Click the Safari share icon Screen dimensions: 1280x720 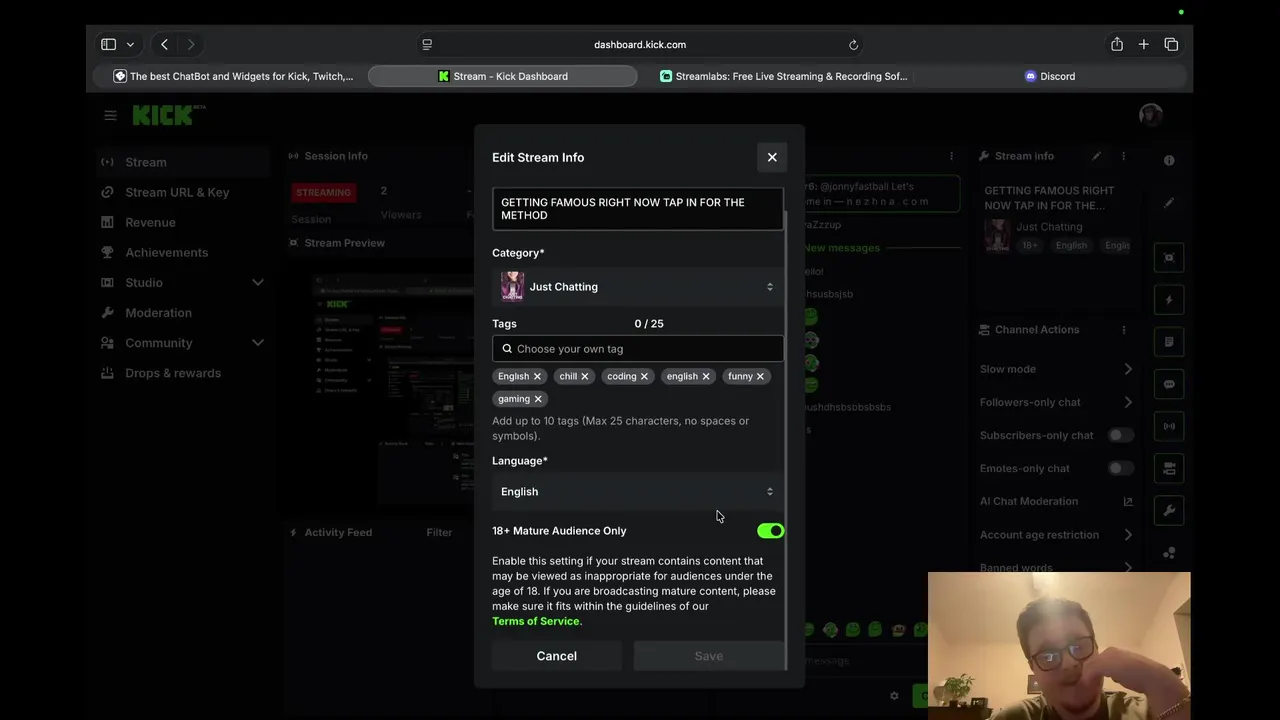tap(1117, 44)
